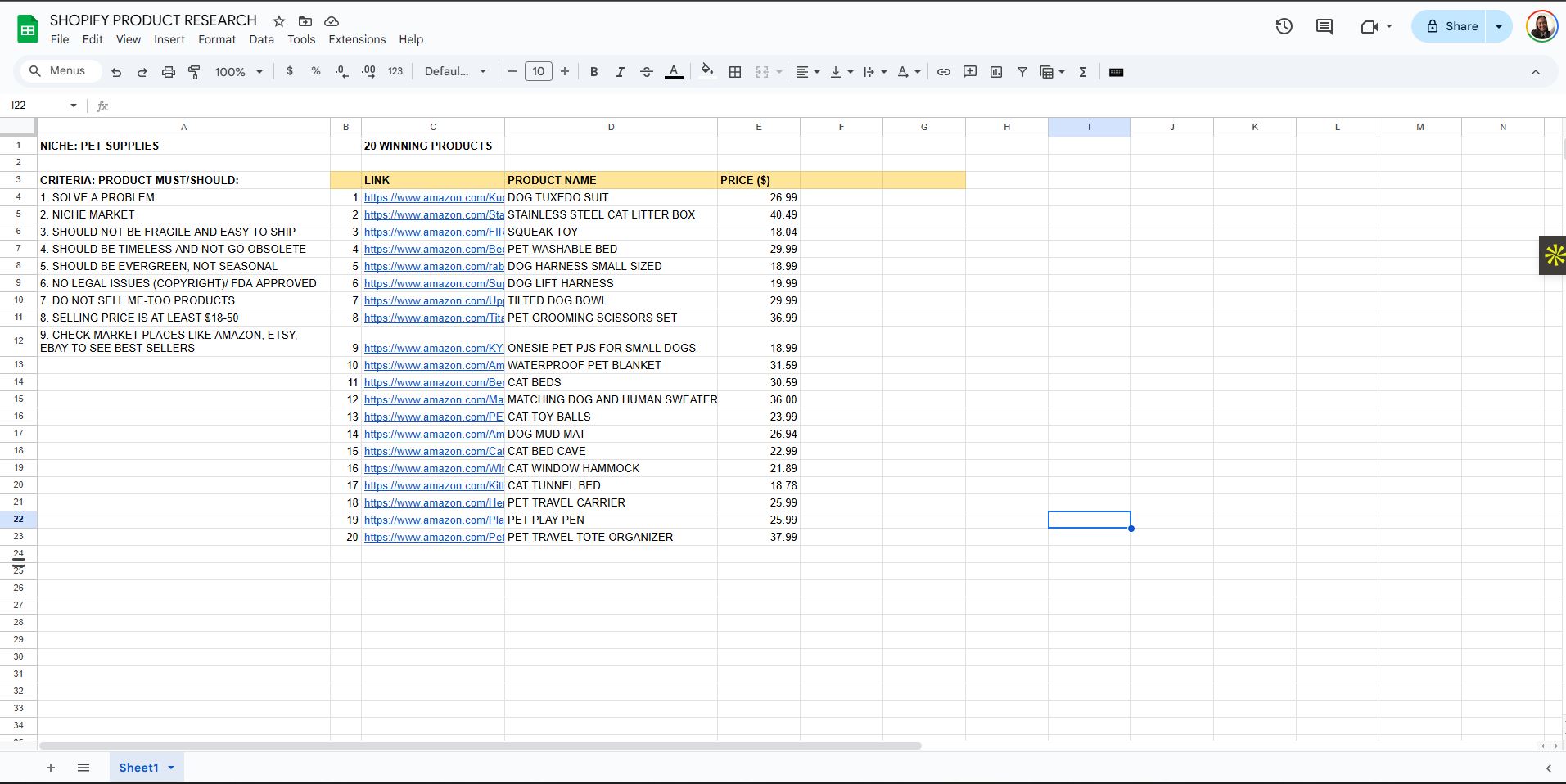
Task: Star the SHOPIFY PRODUCT RESEARCH document
Action: pyautogui.click(x=279, y=21)
